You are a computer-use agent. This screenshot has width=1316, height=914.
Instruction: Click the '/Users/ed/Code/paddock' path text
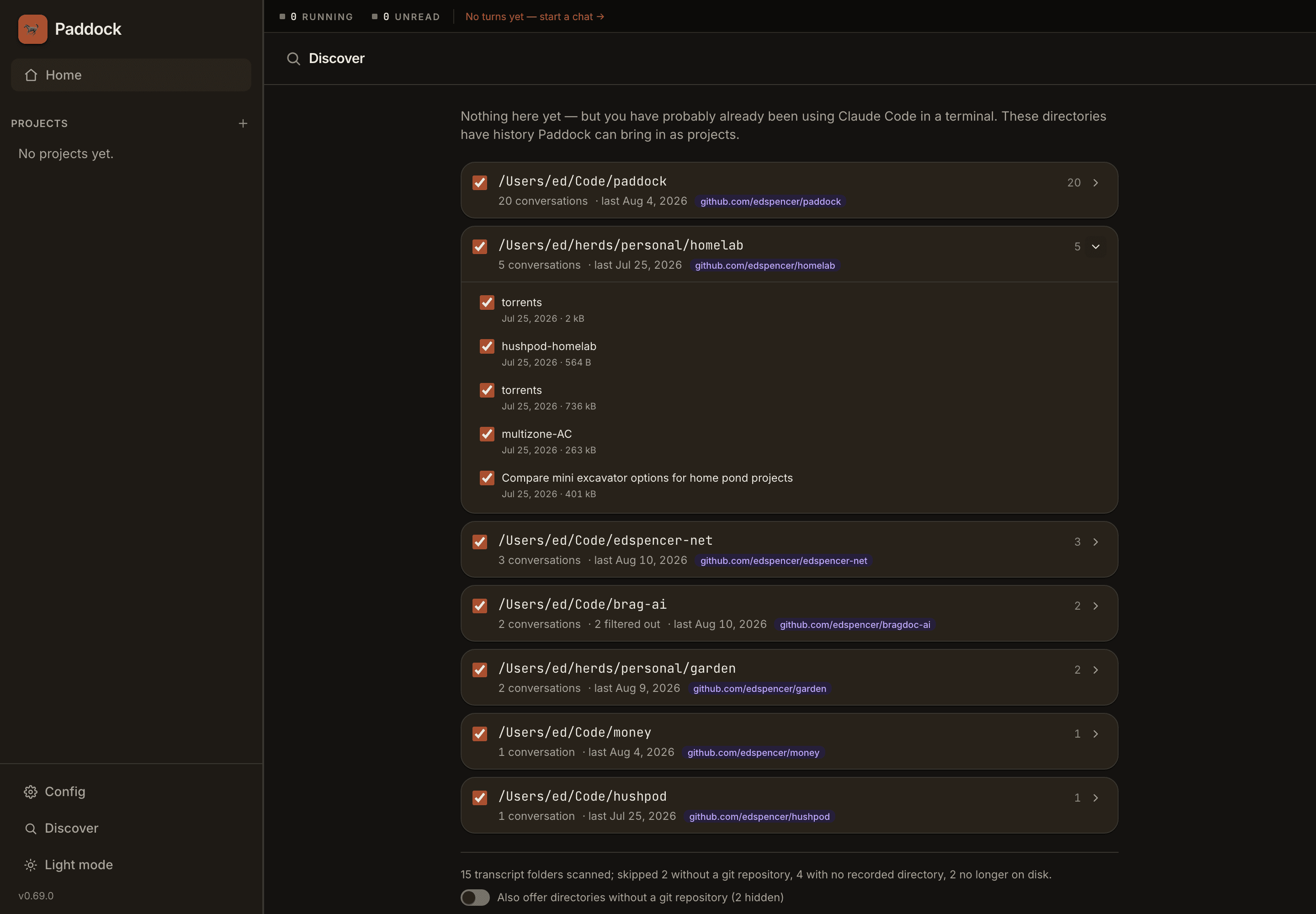pos(583,181)
